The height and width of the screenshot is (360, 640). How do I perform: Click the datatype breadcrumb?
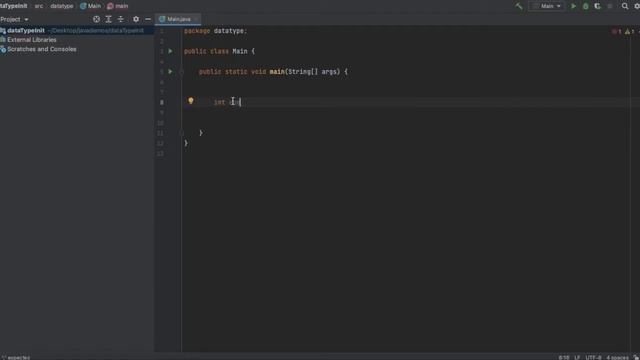(62, 6)
